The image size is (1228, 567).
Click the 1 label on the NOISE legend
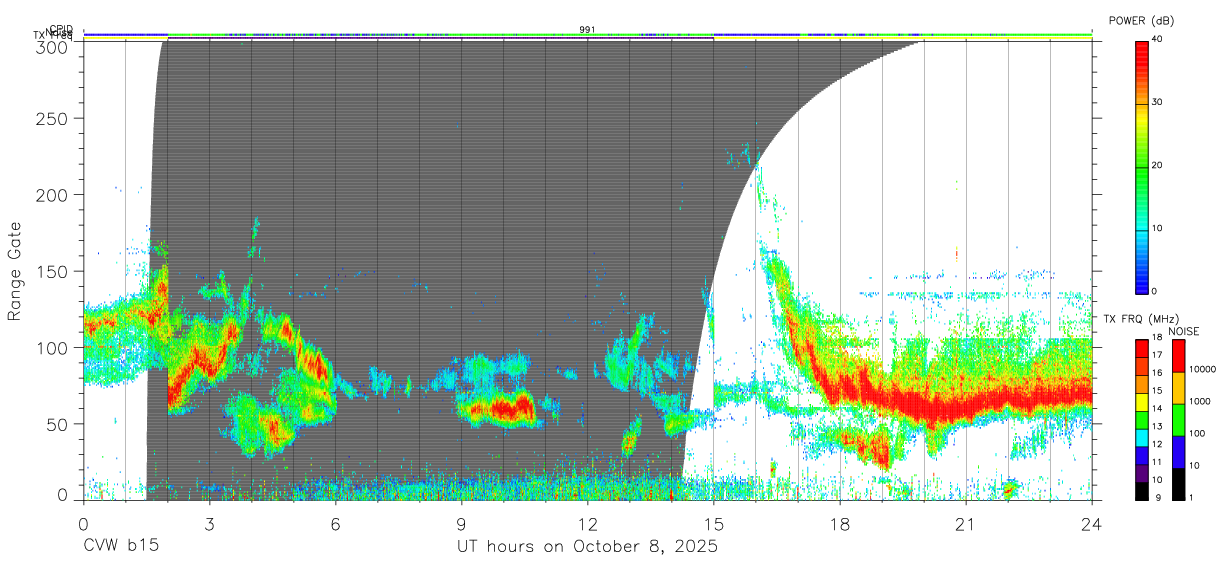(x=1191, y=498)
